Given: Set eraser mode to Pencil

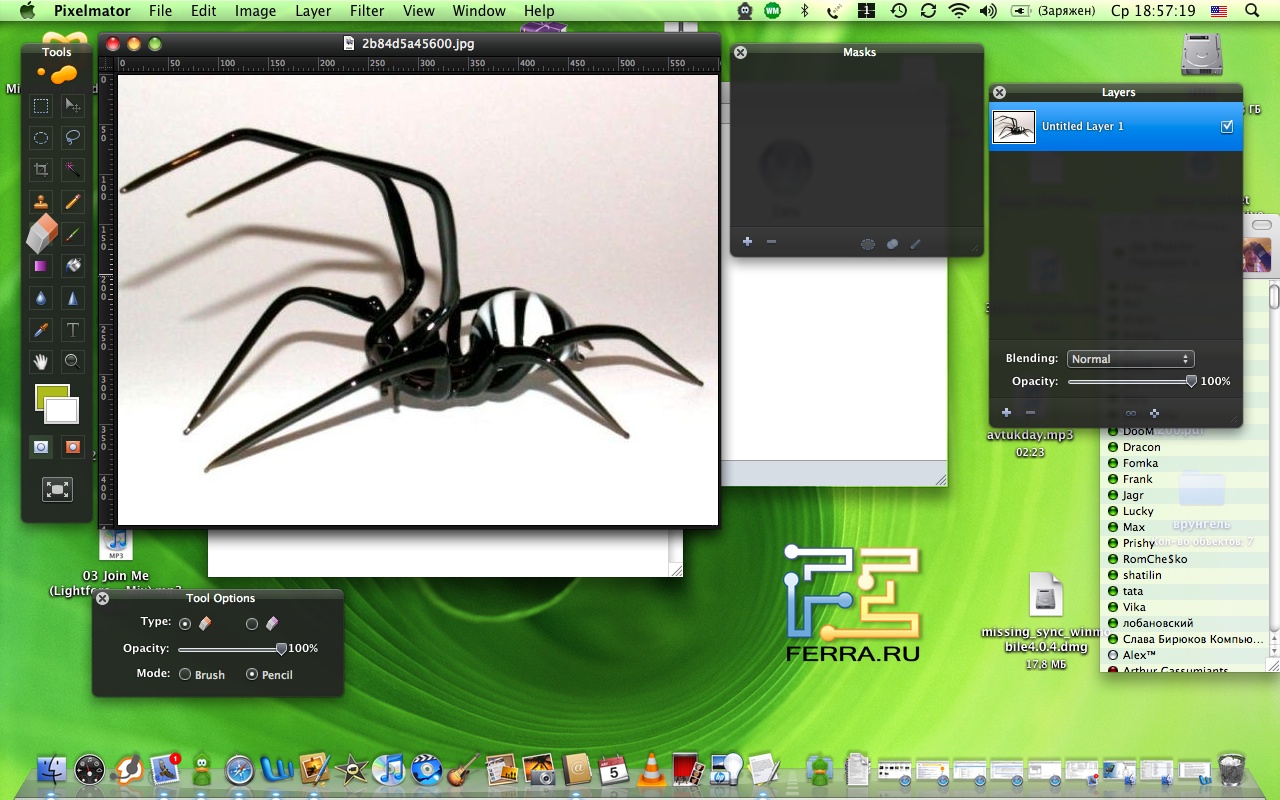Looking at the screenshot, I should (252, 675).
